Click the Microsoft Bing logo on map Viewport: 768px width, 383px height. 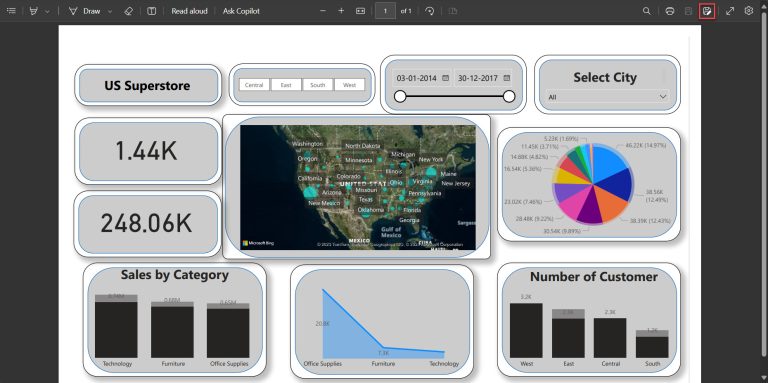[258, 243]
